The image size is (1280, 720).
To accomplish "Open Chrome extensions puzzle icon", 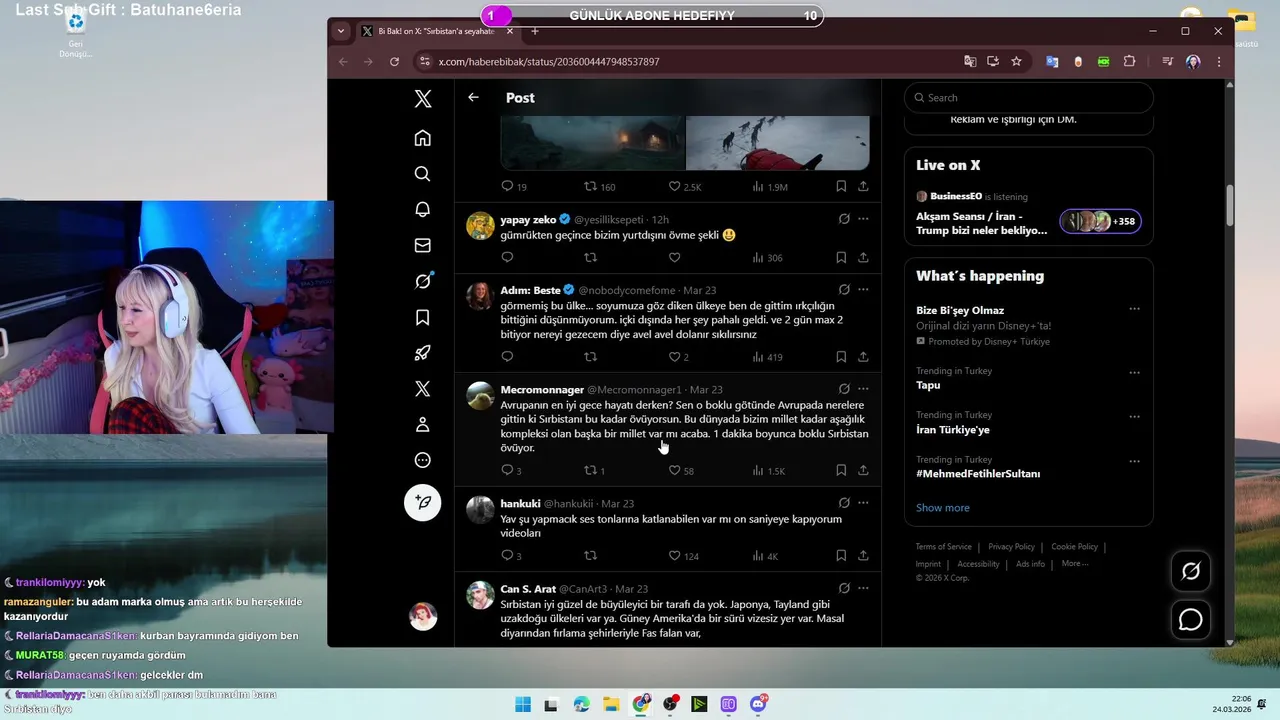I will 1129,61.
